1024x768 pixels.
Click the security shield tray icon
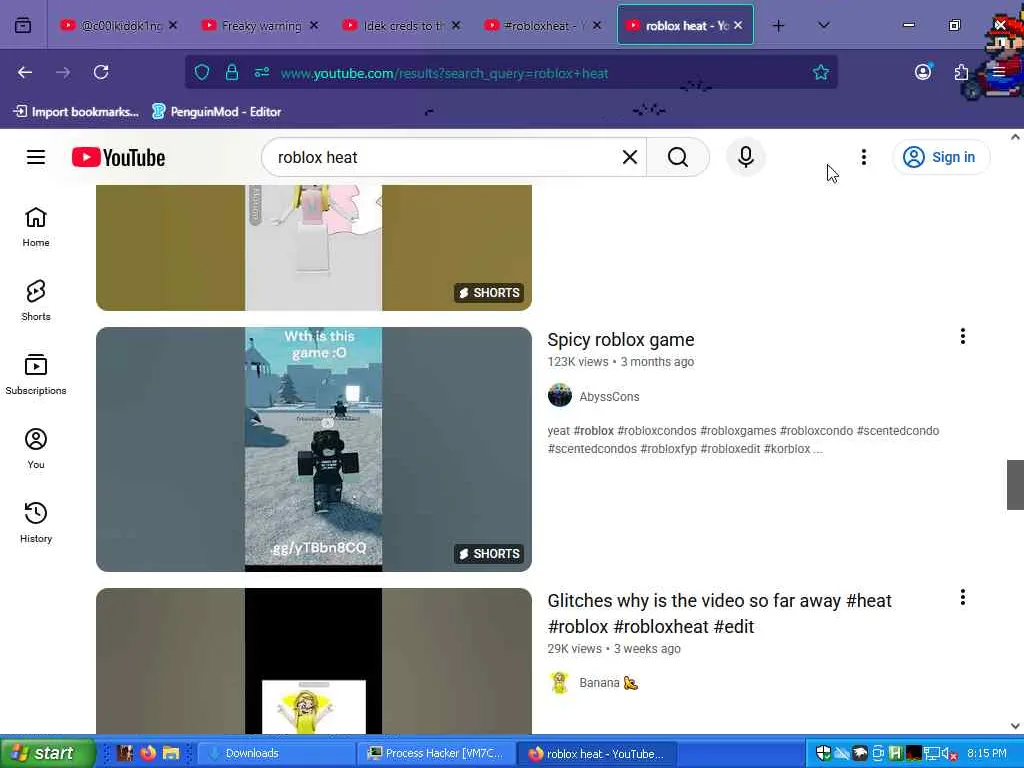pyautogui.click(x=824, y=753)
